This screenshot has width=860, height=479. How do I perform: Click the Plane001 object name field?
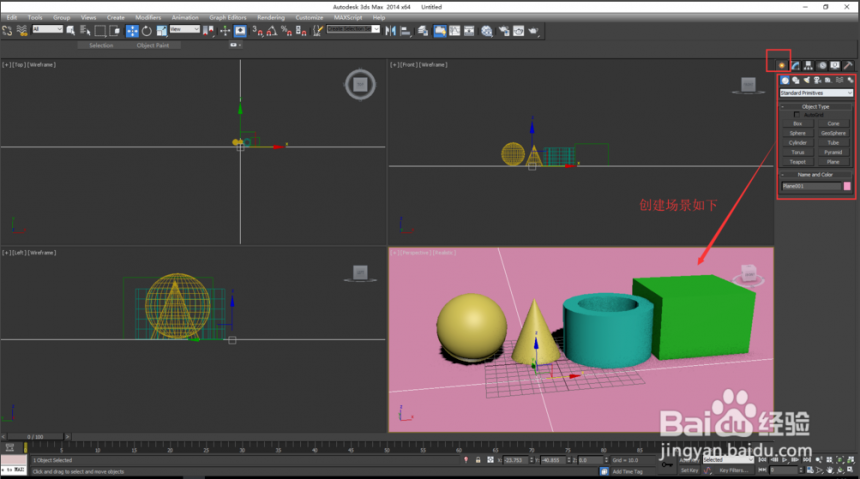click(811, 186)
